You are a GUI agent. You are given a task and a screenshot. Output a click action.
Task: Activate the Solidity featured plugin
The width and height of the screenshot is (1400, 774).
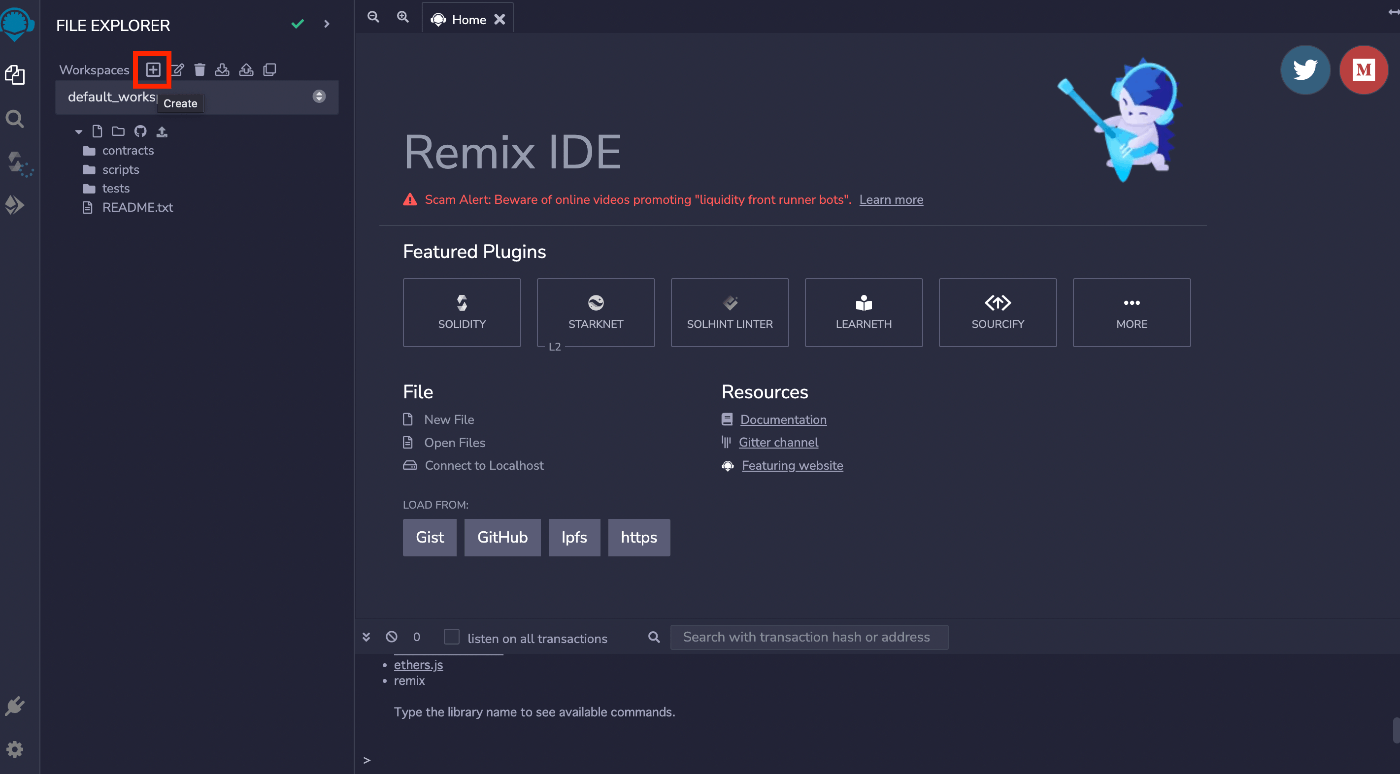click(x=462, y=313)
